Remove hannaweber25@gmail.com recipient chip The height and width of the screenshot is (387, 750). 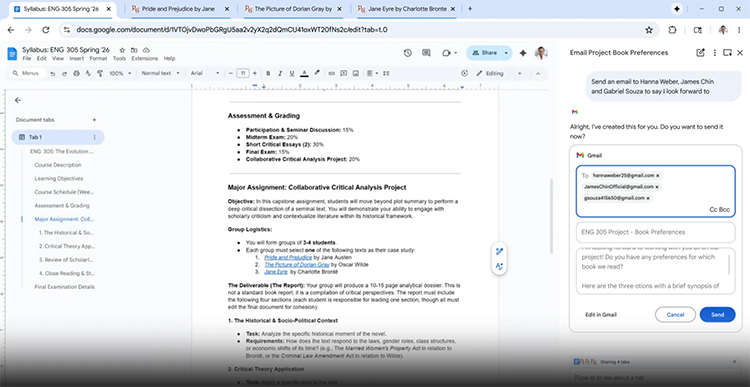(x=658, y=176)
